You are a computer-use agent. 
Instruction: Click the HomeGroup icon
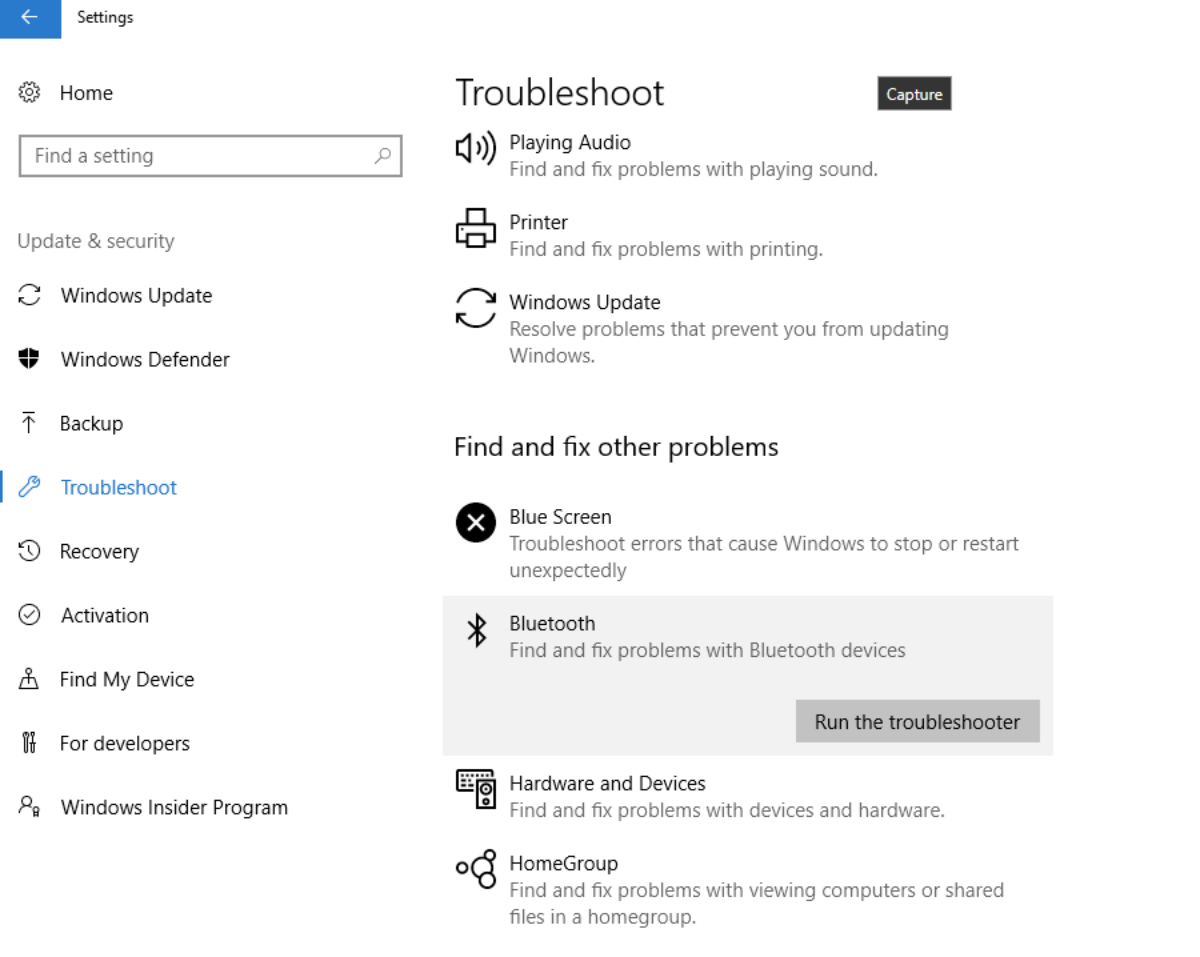pos(475,869)
